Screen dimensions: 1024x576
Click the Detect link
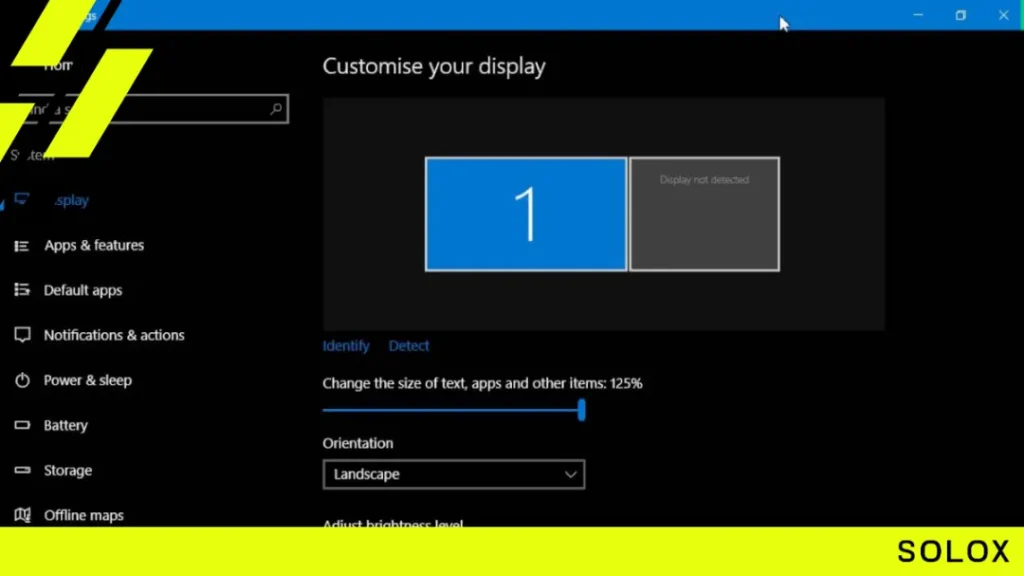(x=409, y=345)
